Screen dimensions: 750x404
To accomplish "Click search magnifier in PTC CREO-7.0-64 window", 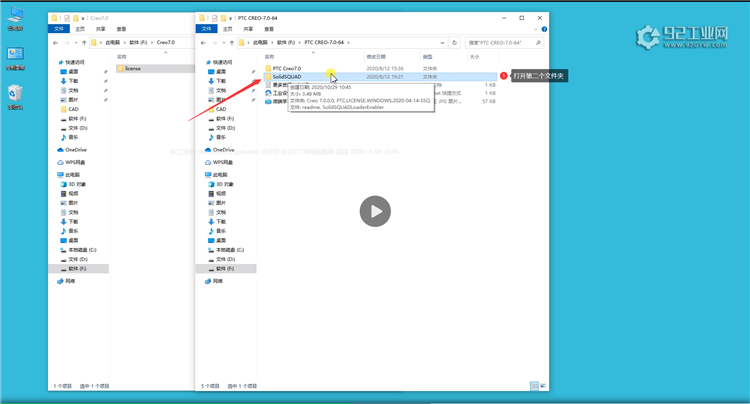I will click(538, 43).
